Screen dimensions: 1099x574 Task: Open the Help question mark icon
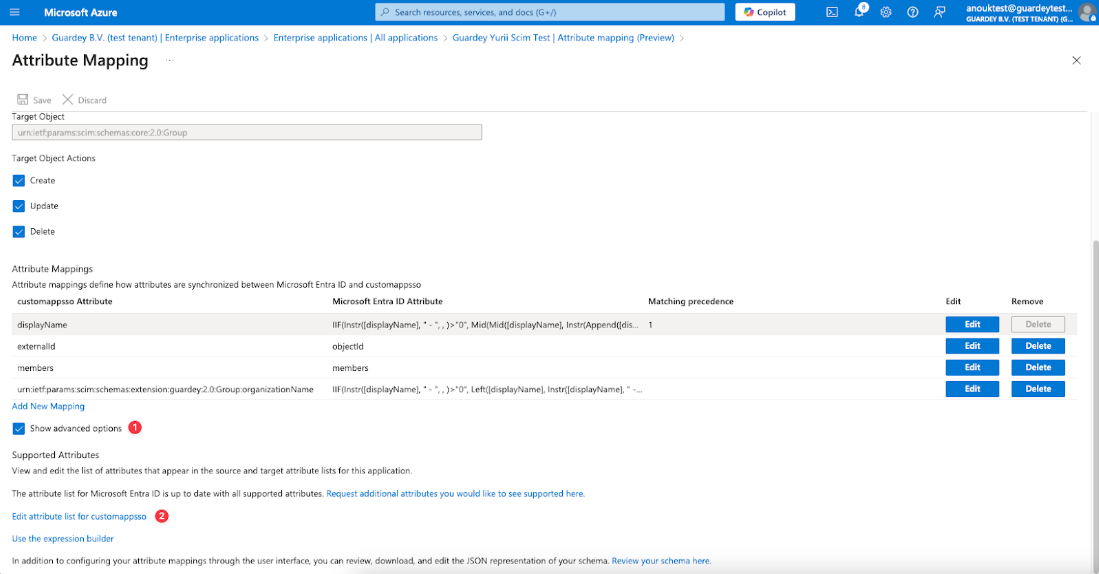click(912, 12)
